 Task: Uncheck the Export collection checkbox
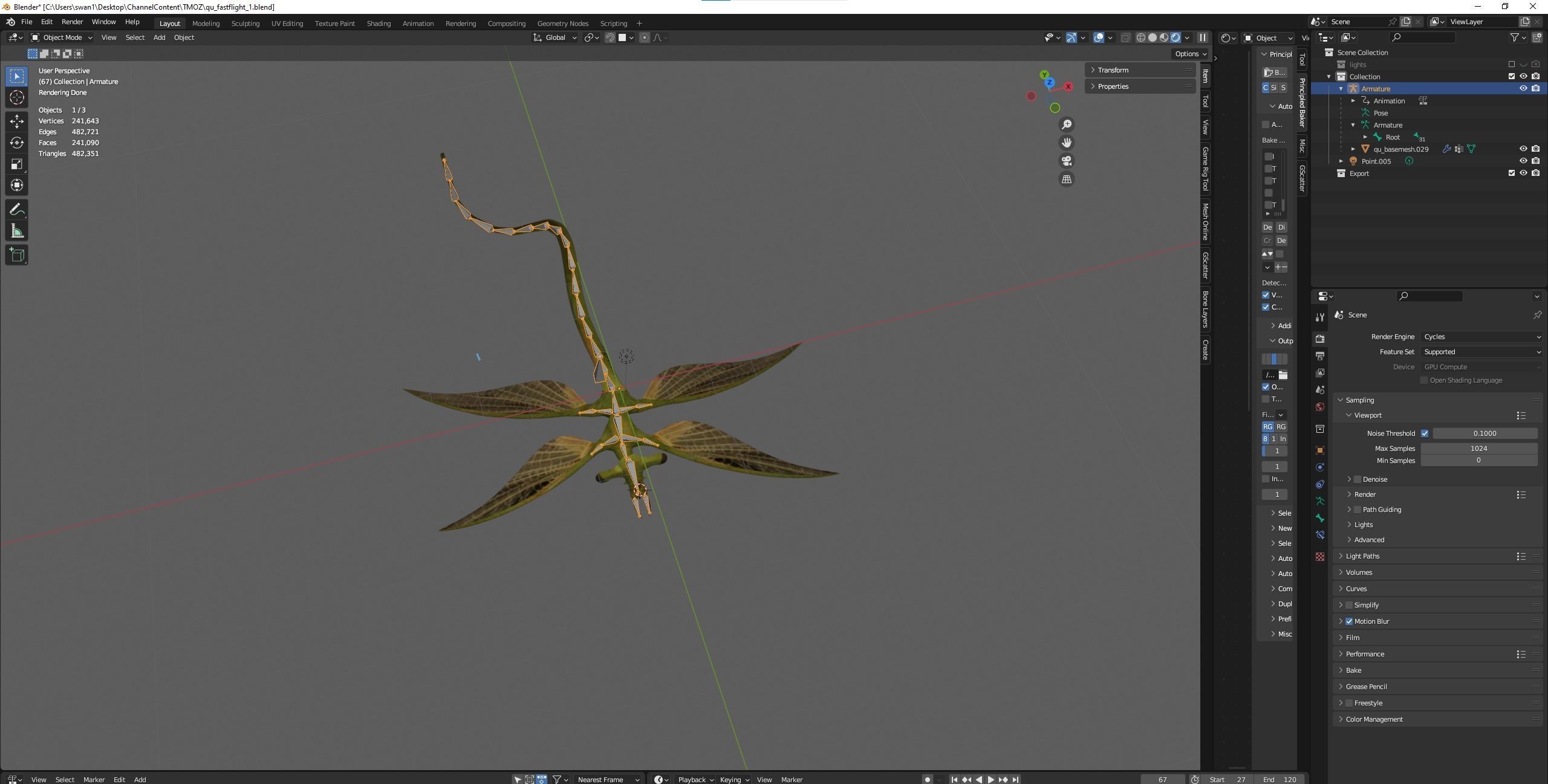[x=1512, y=173]
